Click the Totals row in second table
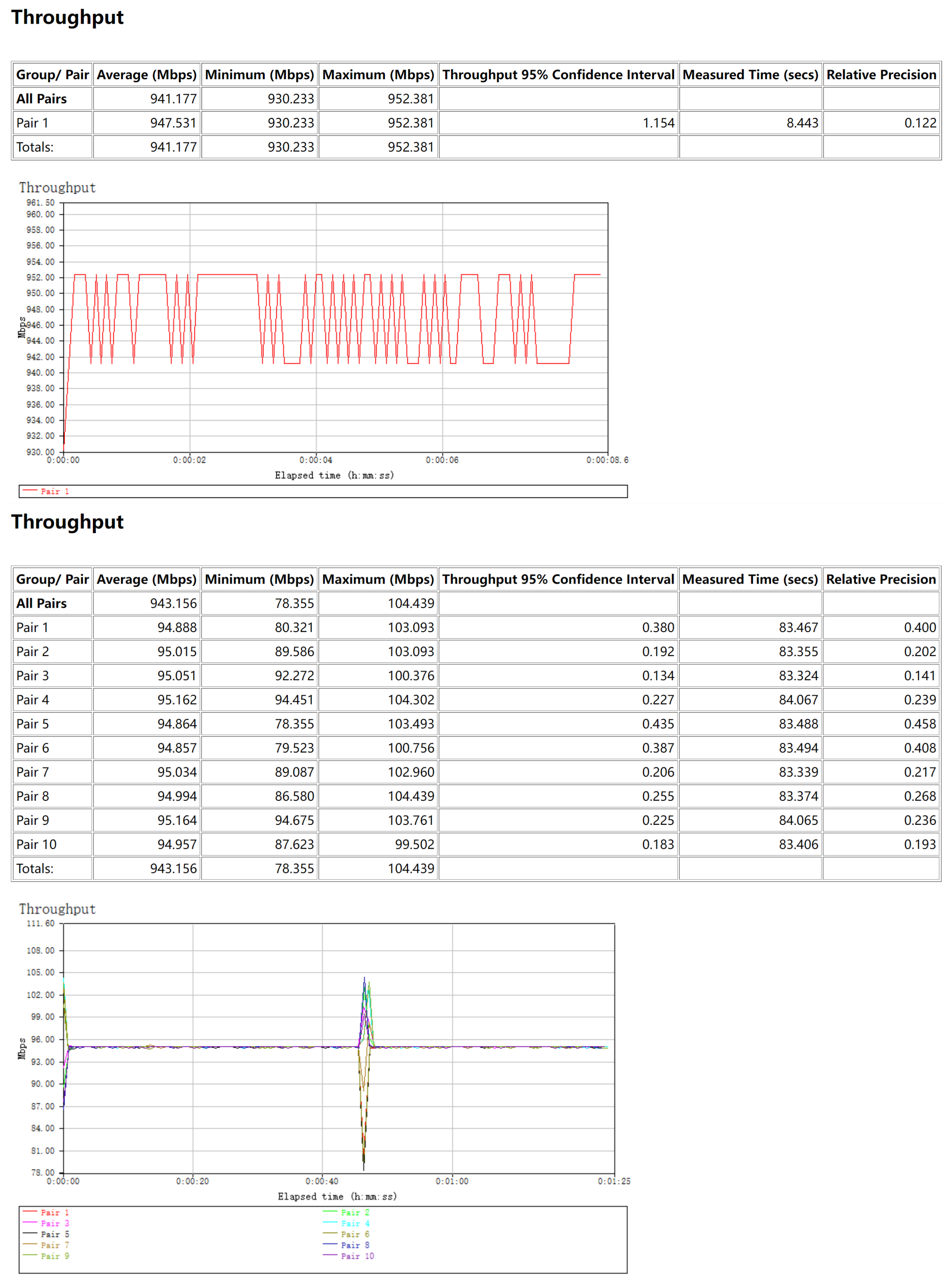Viewport: 952px width, 1283px height. 34,869
